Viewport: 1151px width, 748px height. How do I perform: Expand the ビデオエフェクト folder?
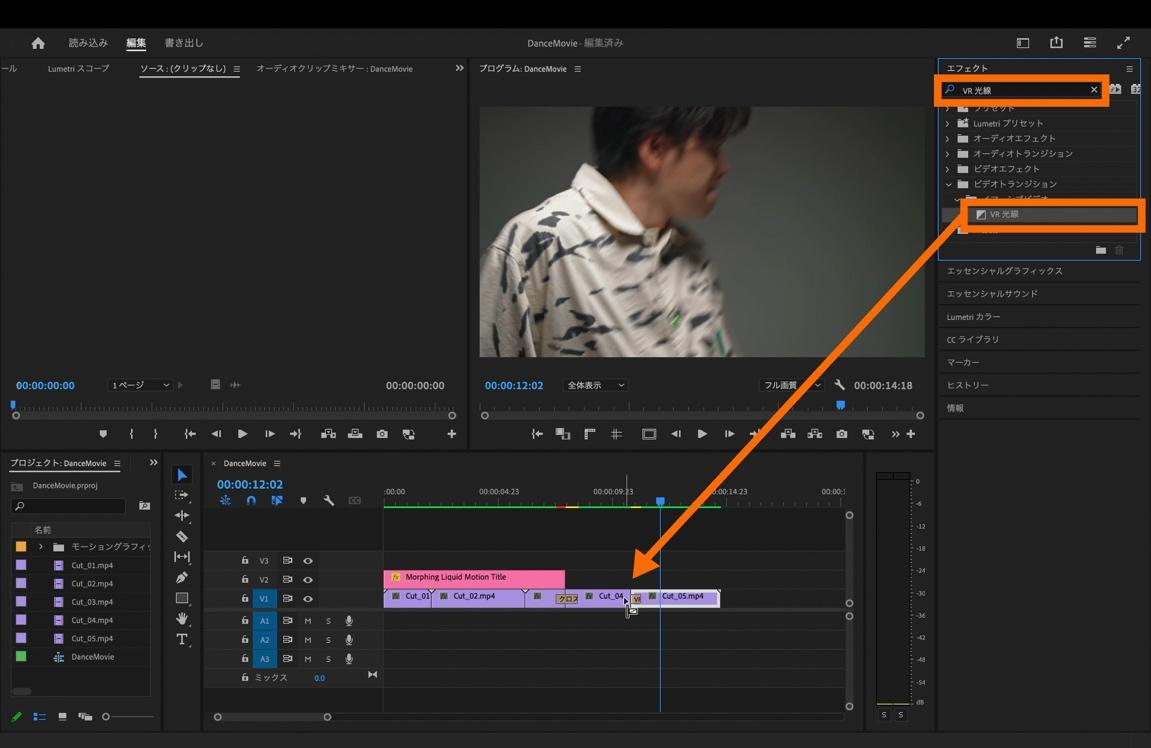pos(948,169)
